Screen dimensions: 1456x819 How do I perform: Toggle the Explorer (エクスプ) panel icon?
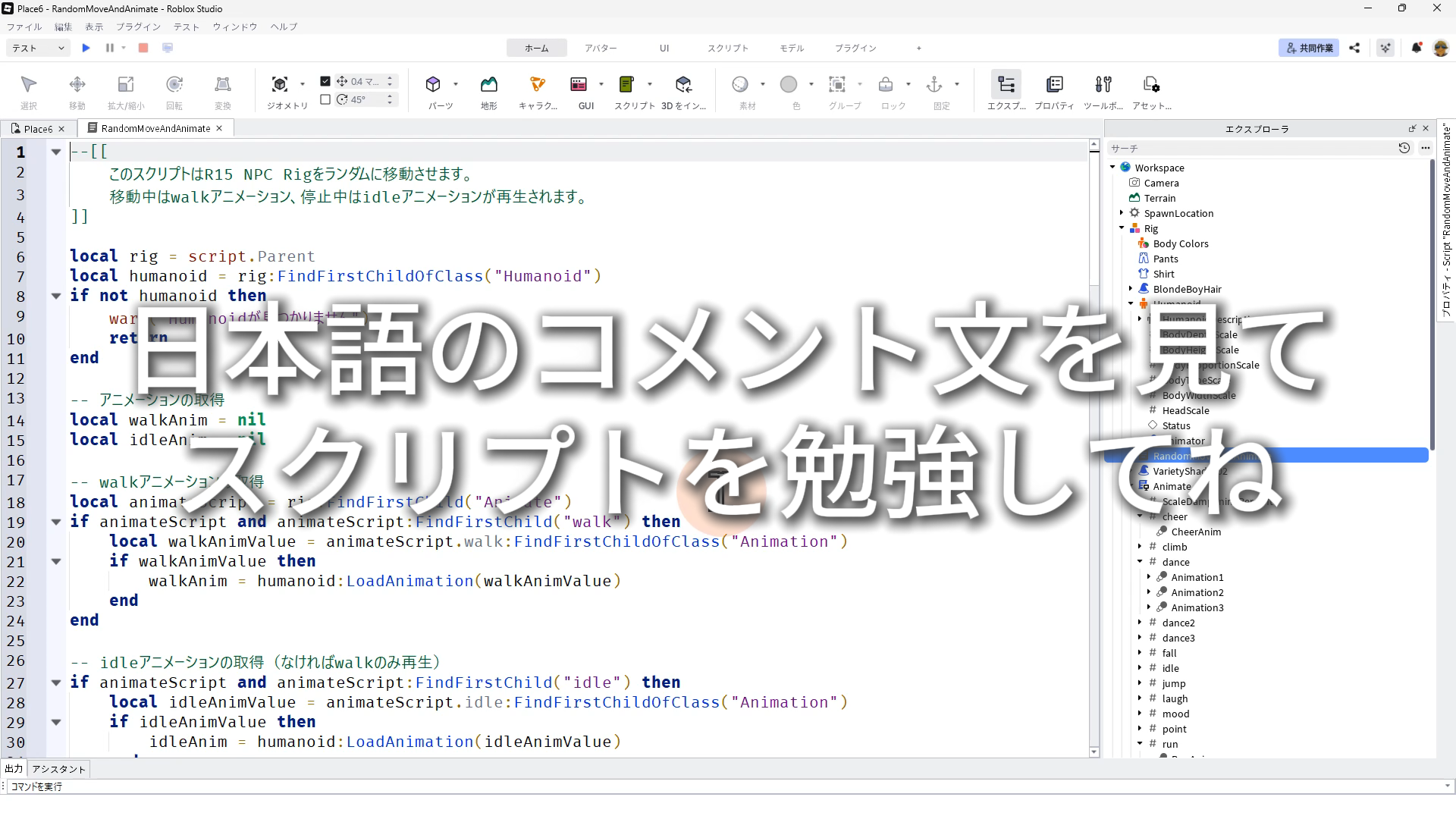pos(1006,84)
